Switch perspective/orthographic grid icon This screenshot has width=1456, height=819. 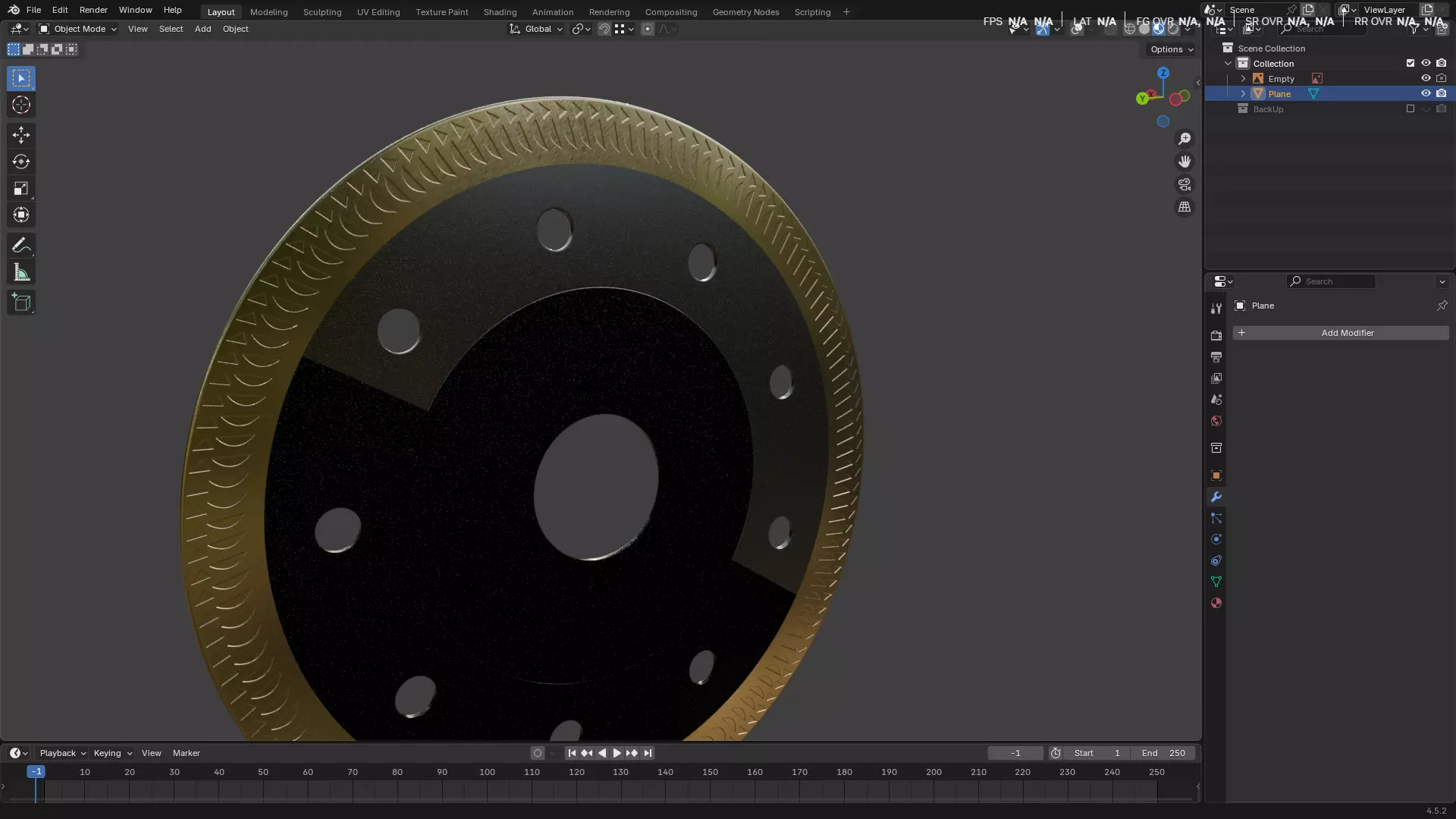pos(1185,207)
